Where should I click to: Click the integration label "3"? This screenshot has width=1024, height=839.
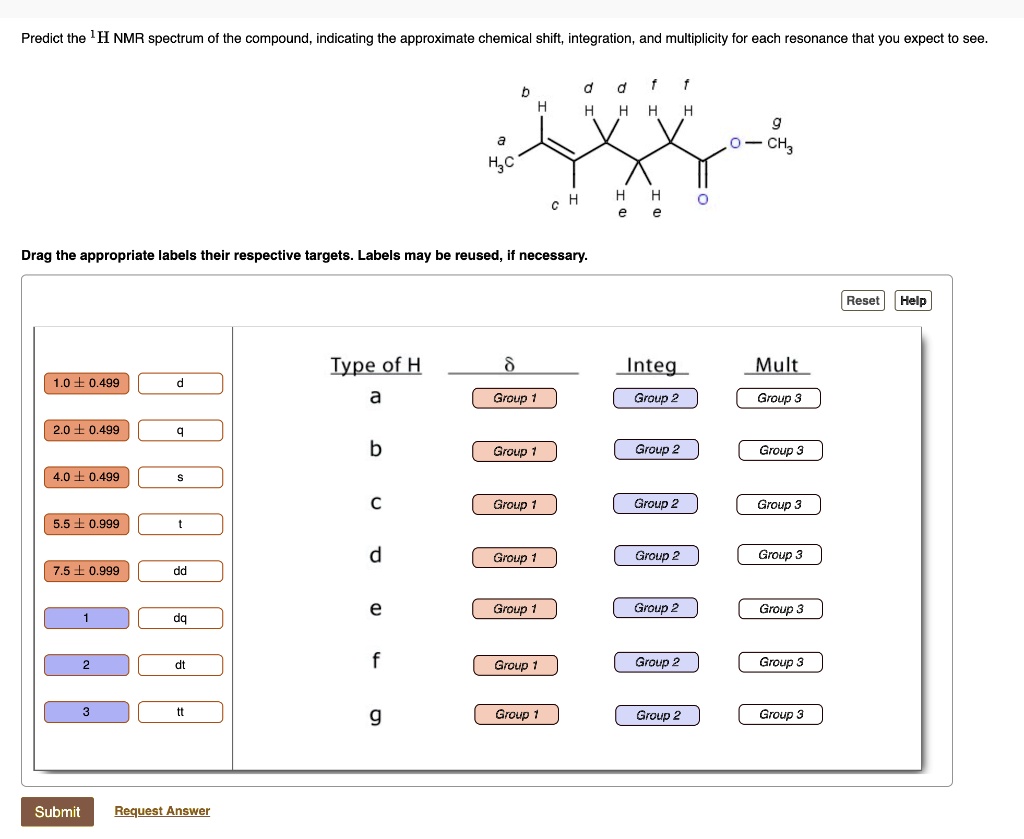pos(86,712)
